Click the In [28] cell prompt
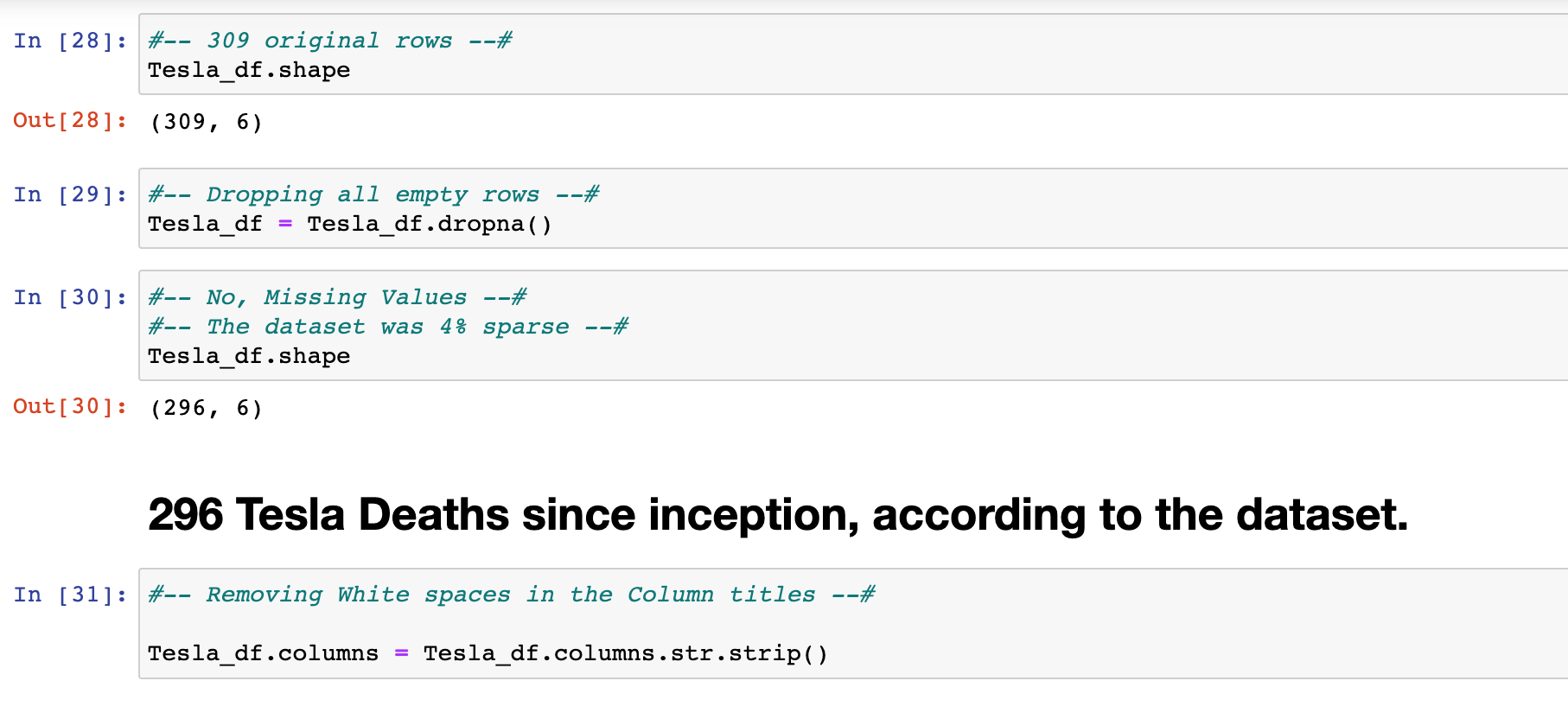The height and width of the screenshot is (719, 1568). [70, 41]
